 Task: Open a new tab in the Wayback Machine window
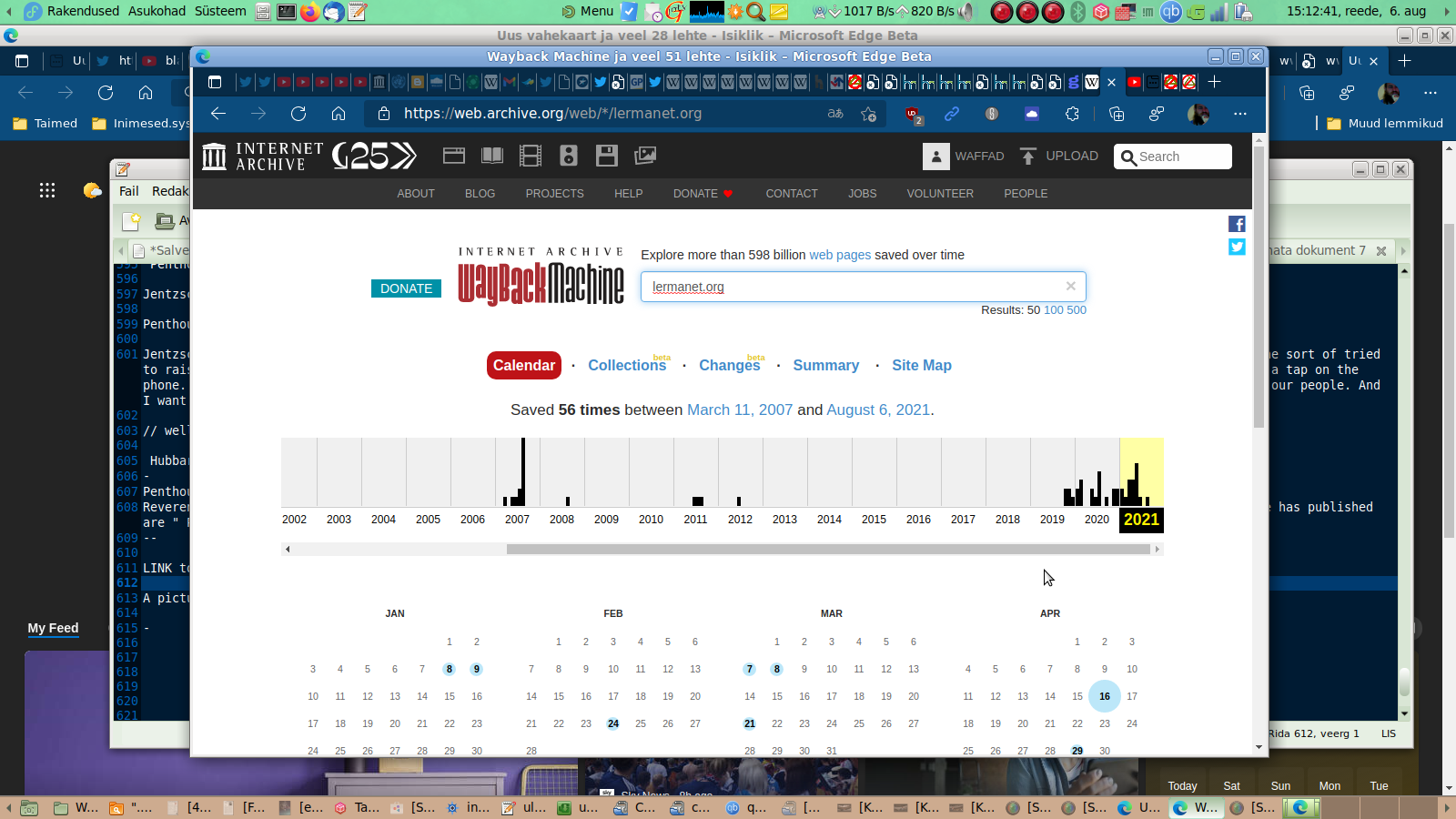click(1214, 82)
